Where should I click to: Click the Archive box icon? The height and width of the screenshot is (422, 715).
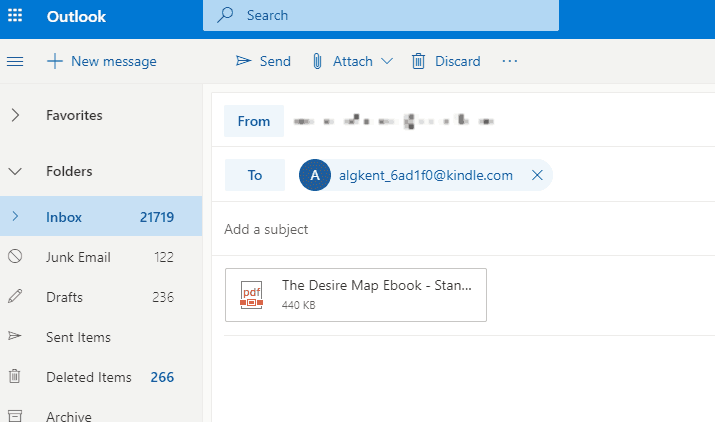point(15,416)
